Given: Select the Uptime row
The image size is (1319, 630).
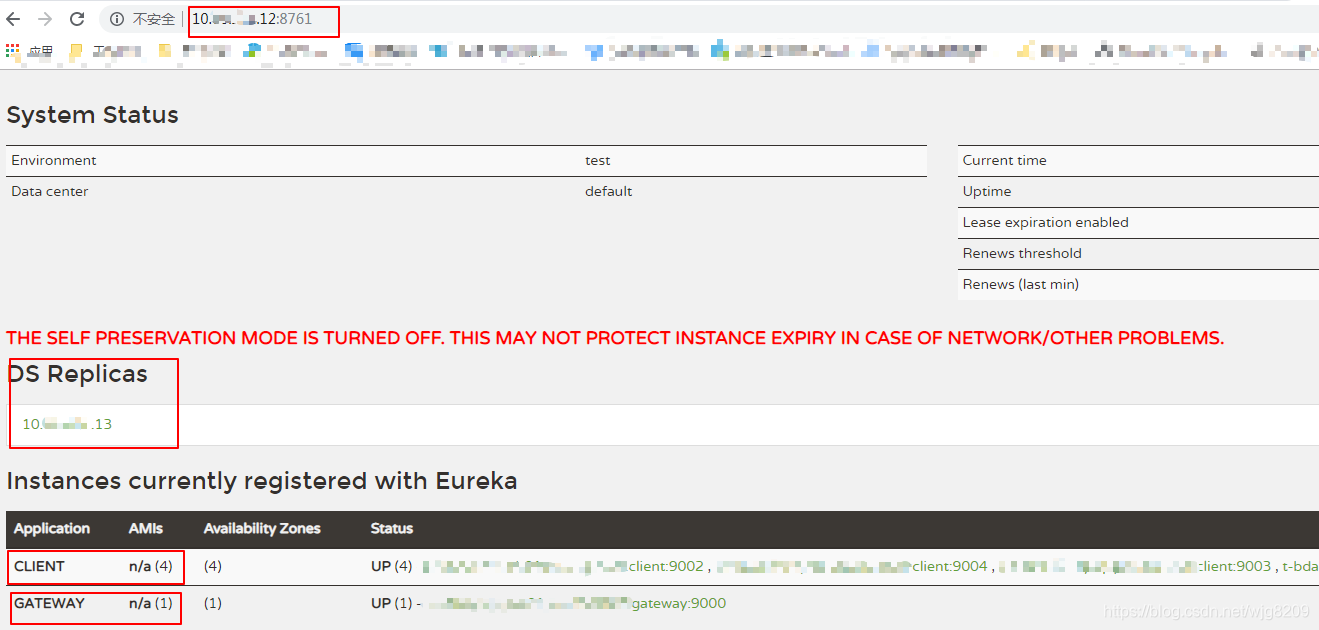Looking at the screenshot, I should [1138, 191].
